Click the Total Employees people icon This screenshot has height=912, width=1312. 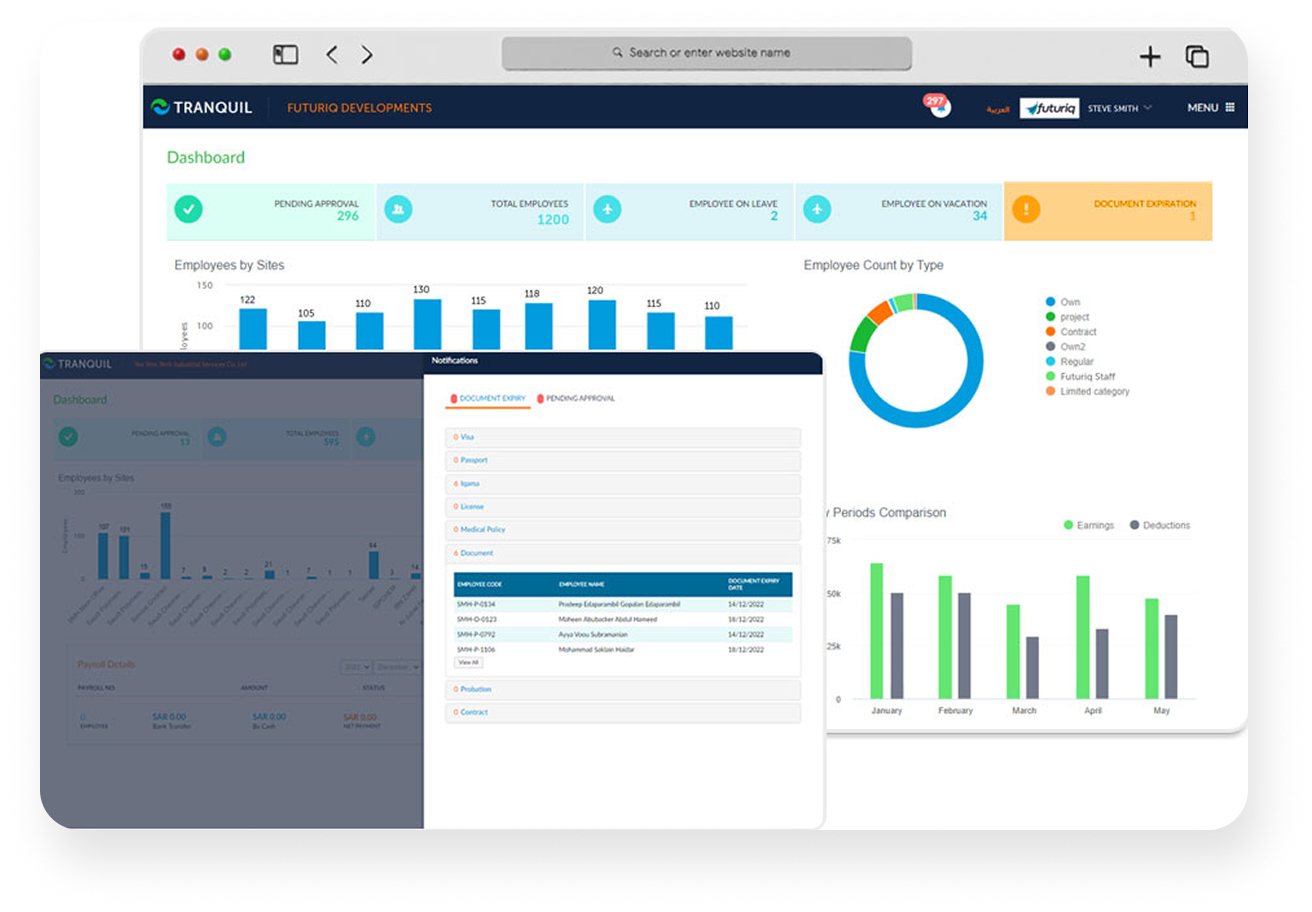pos(398,209)
